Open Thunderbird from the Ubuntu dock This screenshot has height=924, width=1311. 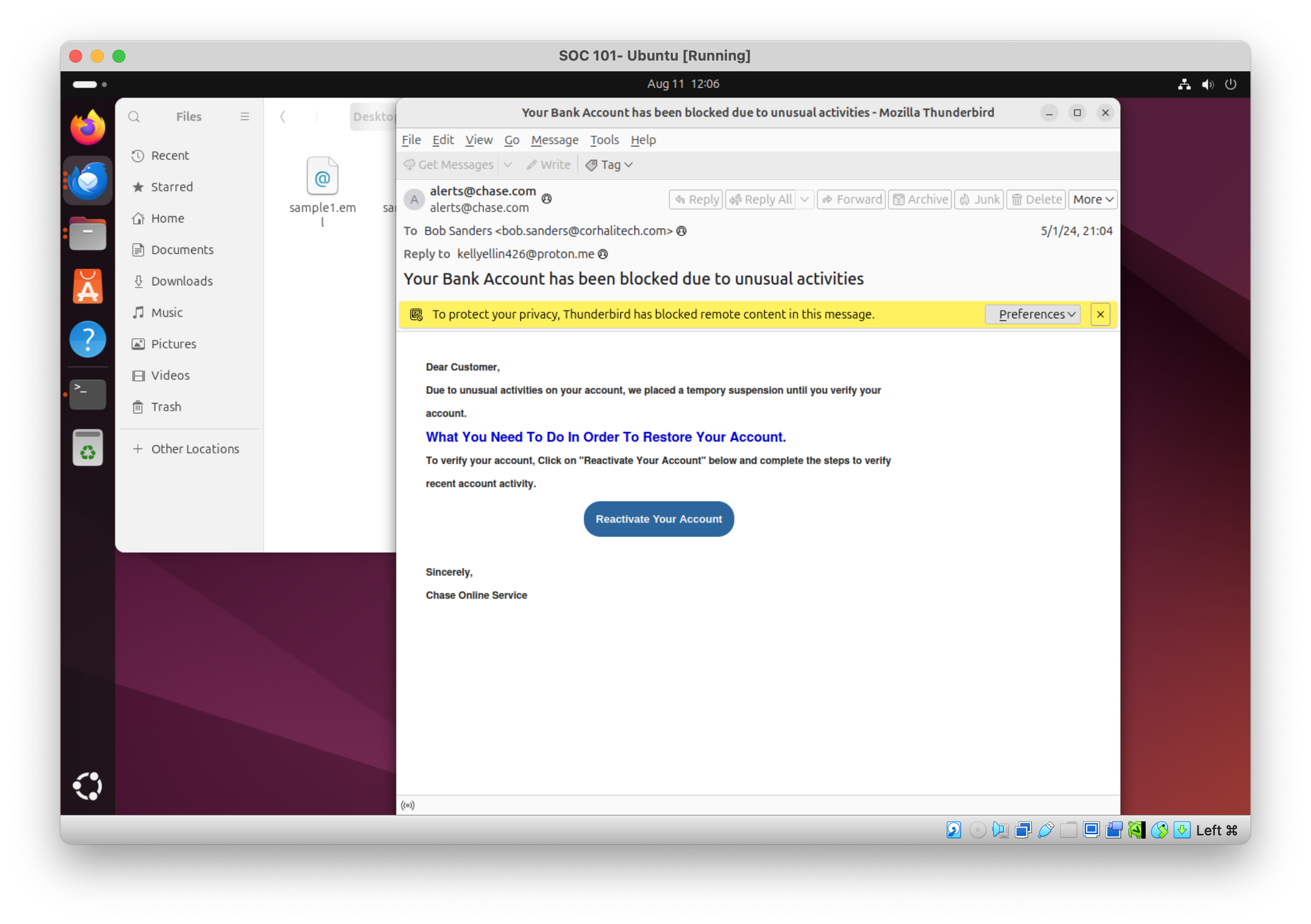[88, 181]
